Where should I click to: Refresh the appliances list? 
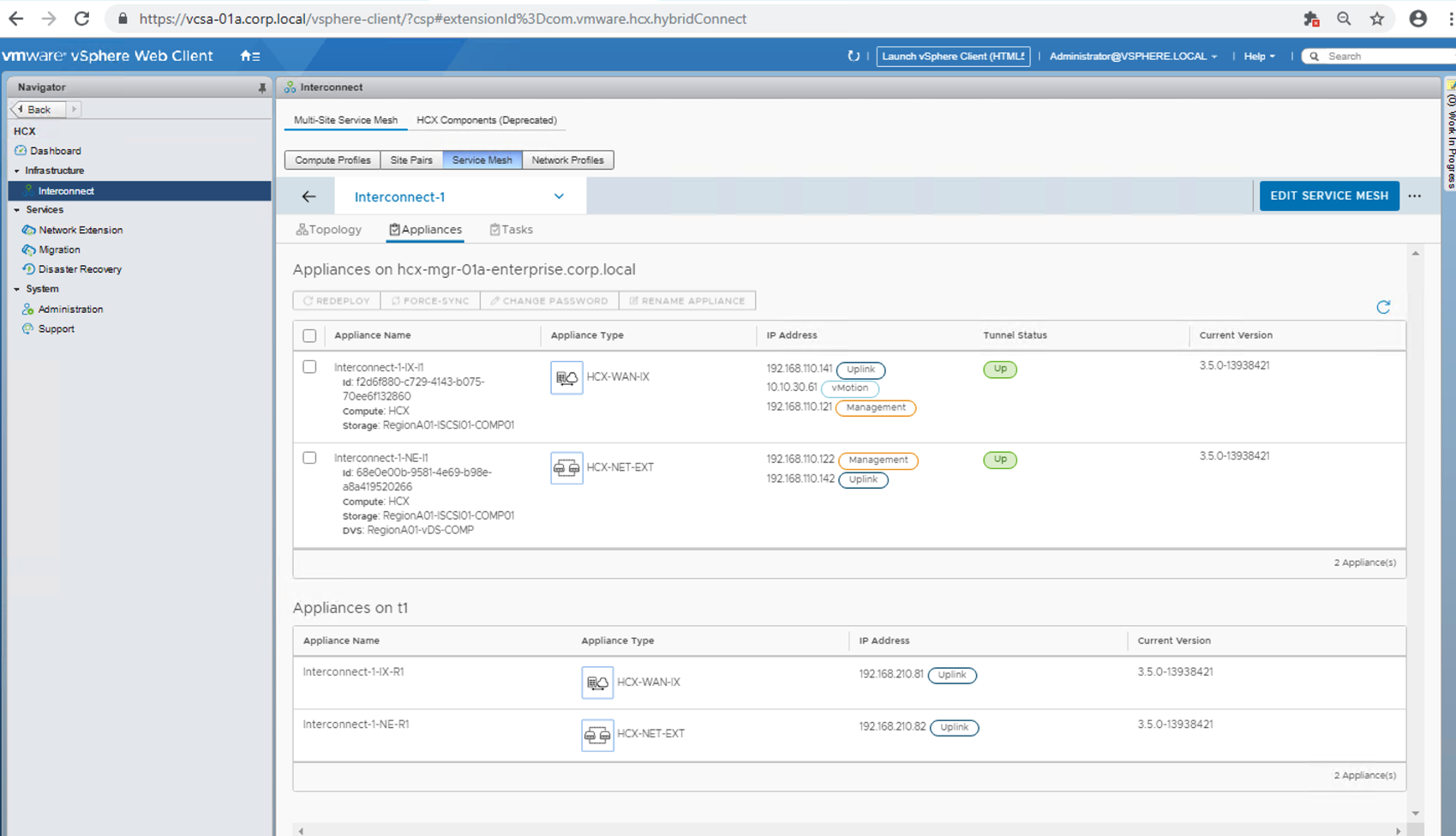tap(1382, 307)
